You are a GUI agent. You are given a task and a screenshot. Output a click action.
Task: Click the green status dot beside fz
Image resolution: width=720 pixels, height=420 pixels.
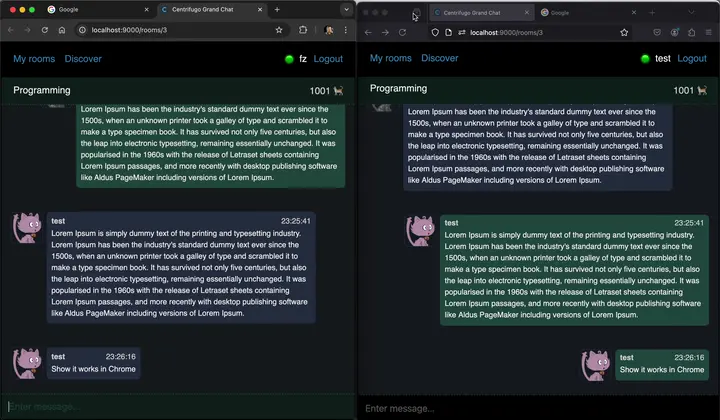point(289,59)
